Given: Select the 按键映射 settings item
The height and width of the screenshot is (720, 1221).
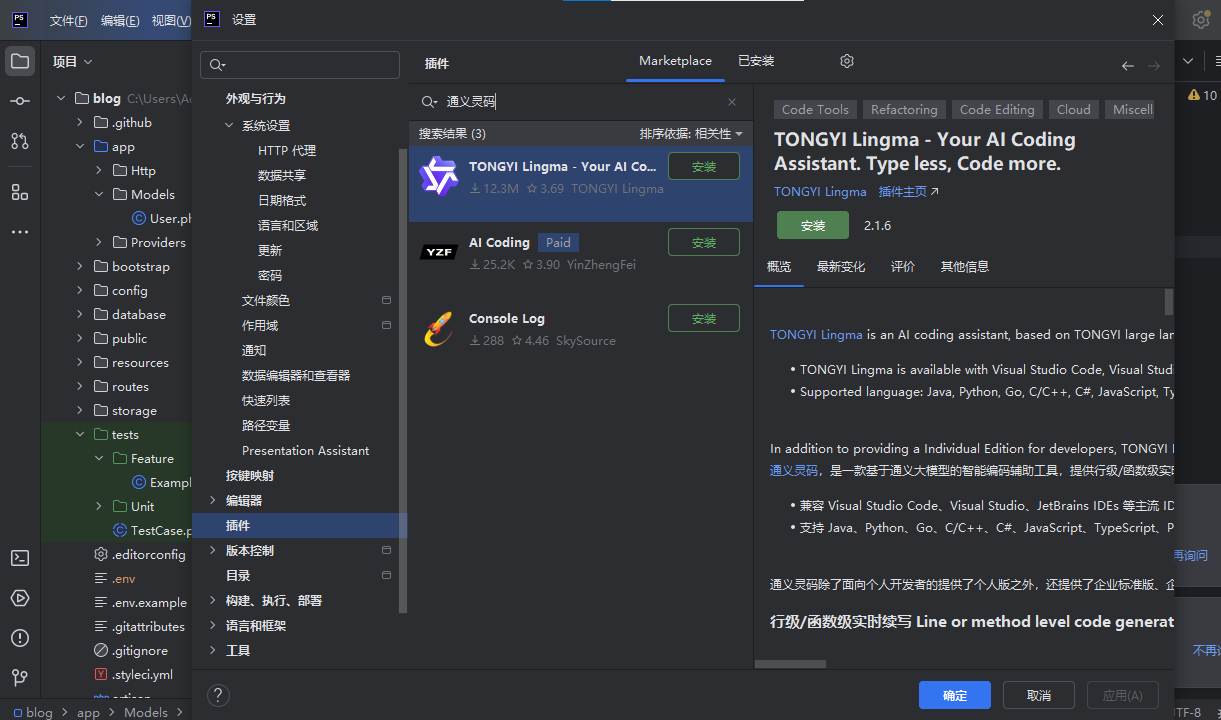Looking at the screenshot, I should pos(250,475).
